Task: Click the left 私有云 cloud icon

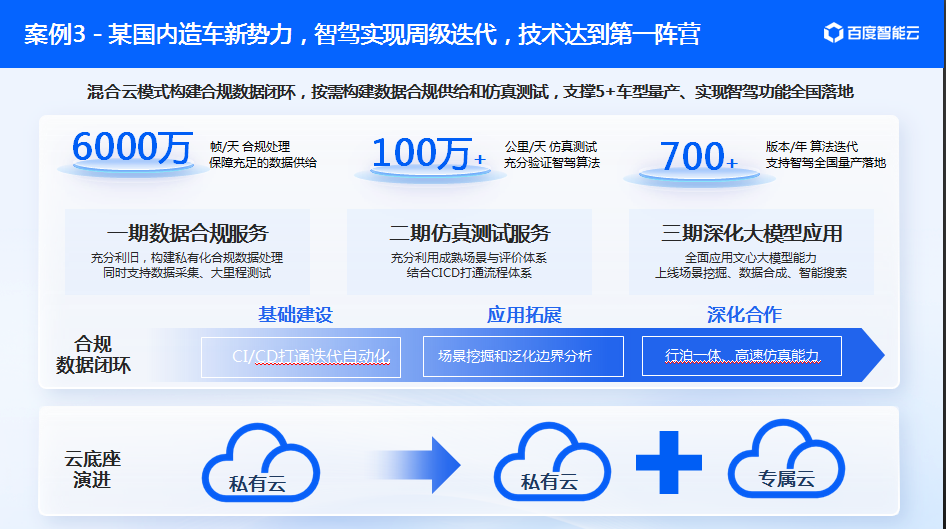Action: click(261, 463)
